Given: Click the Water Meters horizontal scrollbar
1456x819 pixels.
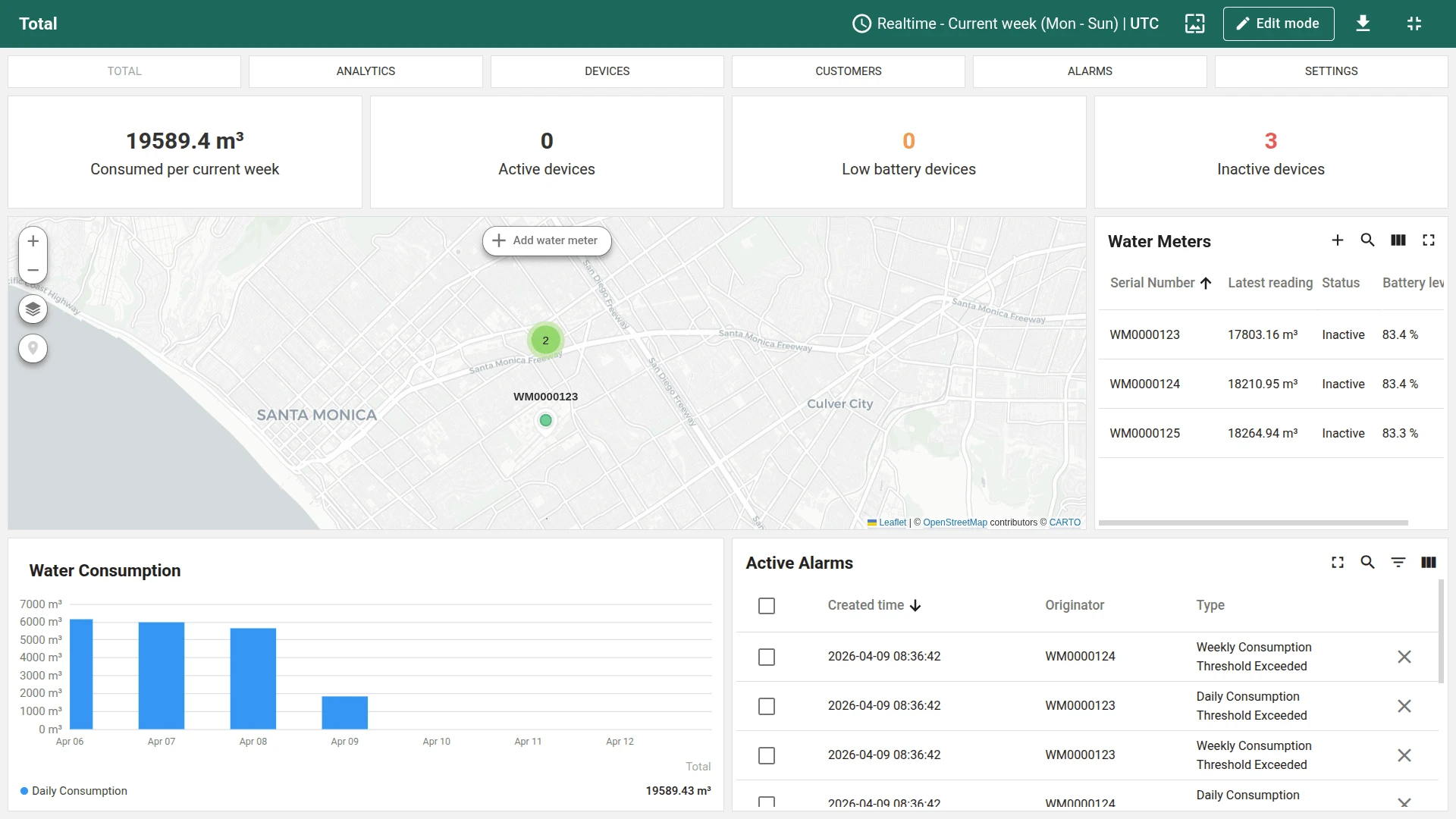Looking at the screenshot, I should [1253, 523].
